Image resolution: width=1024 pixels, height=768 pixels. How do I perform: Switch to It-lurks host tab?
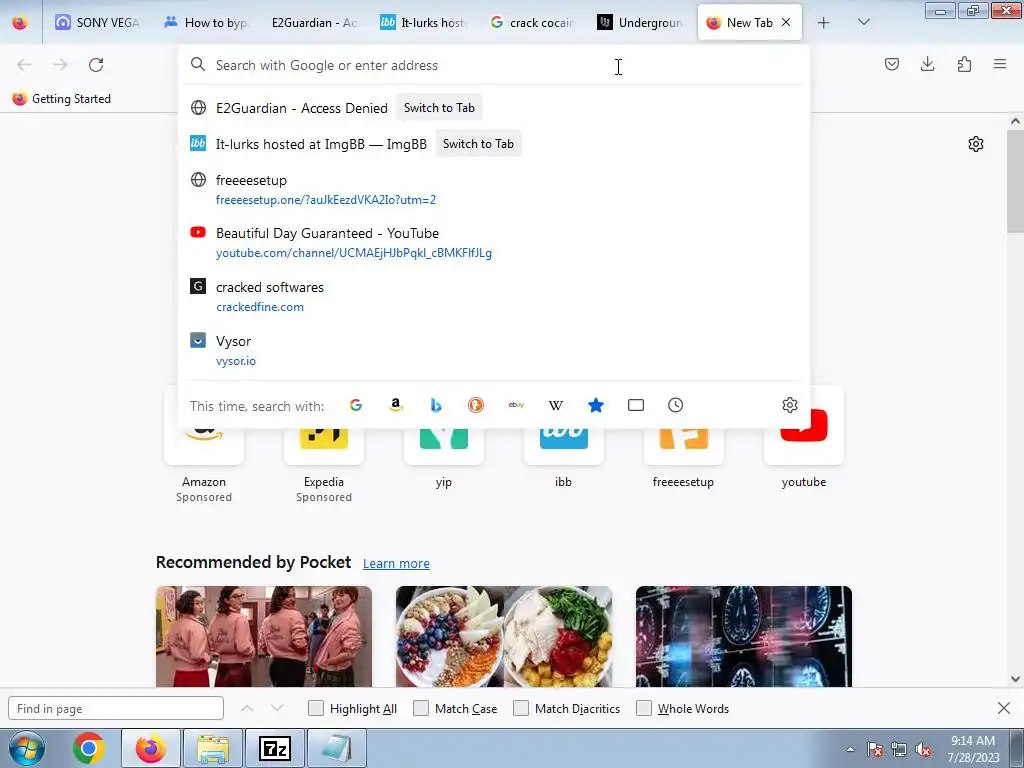[423, 22]
